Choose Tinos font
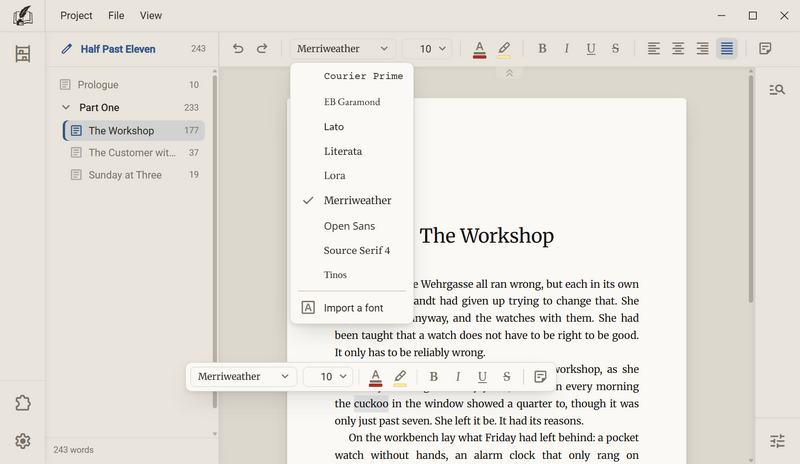Screen dimensions: 800x464 point(352,275)
